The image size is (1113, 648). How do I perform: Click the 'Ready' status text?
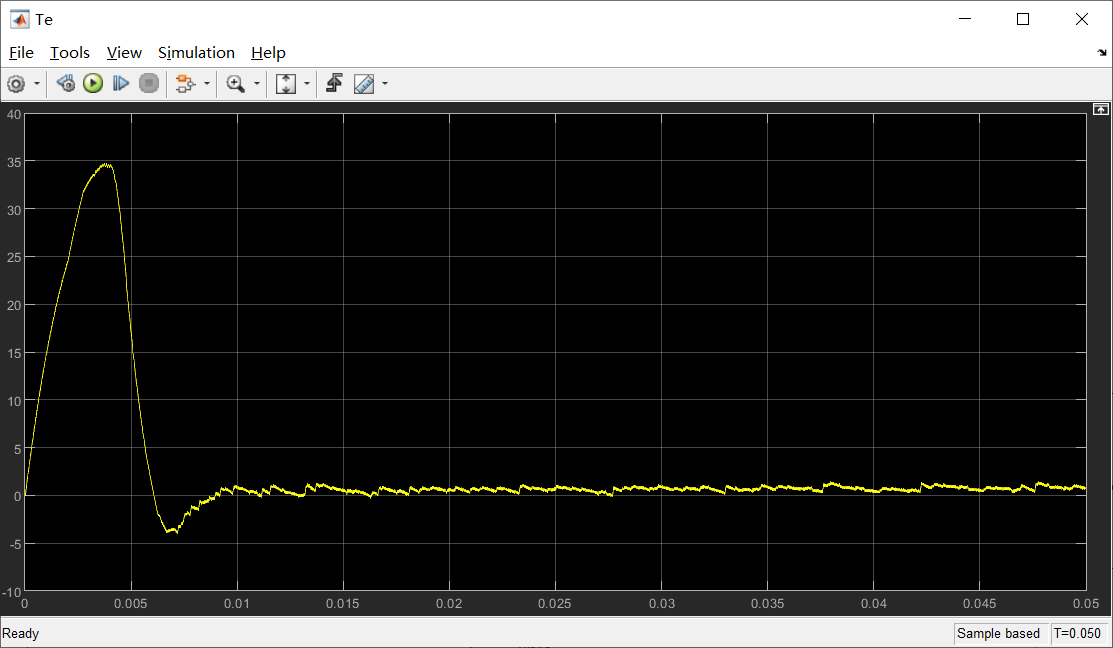21,633
